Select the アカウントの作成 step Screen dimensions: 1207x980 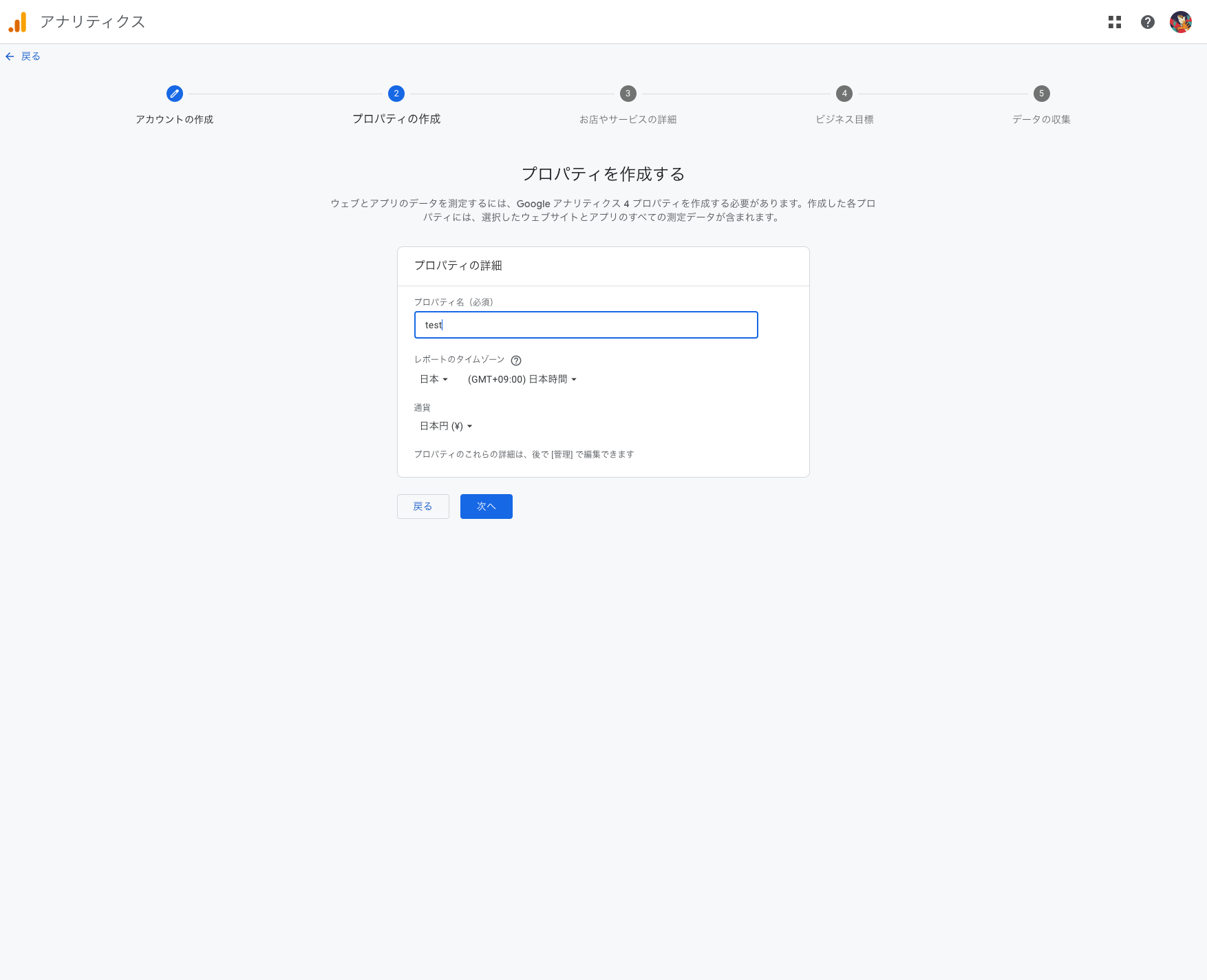coord(175,119)
